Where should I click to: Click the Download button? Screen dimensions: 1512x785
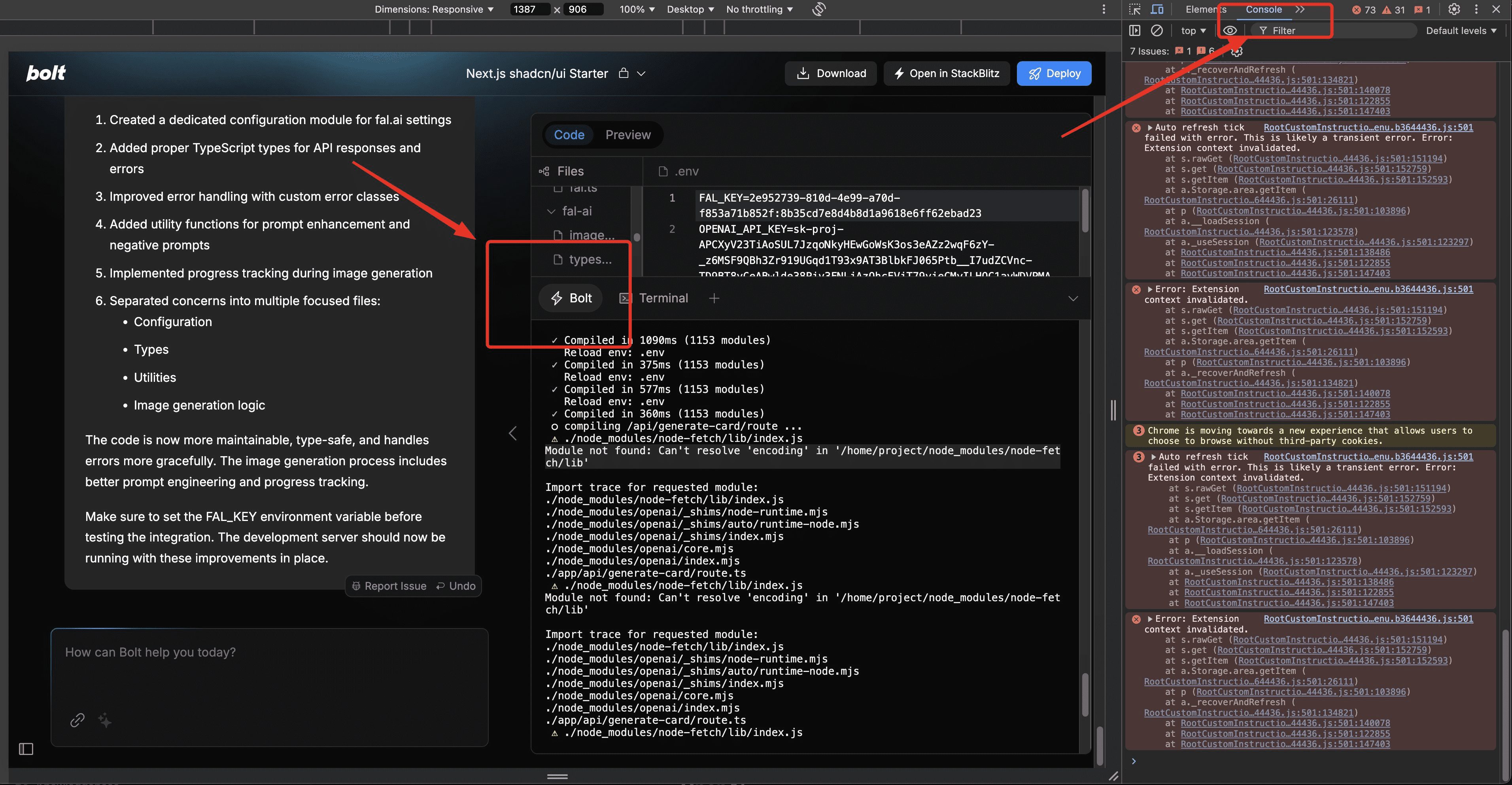coord(831,74)
